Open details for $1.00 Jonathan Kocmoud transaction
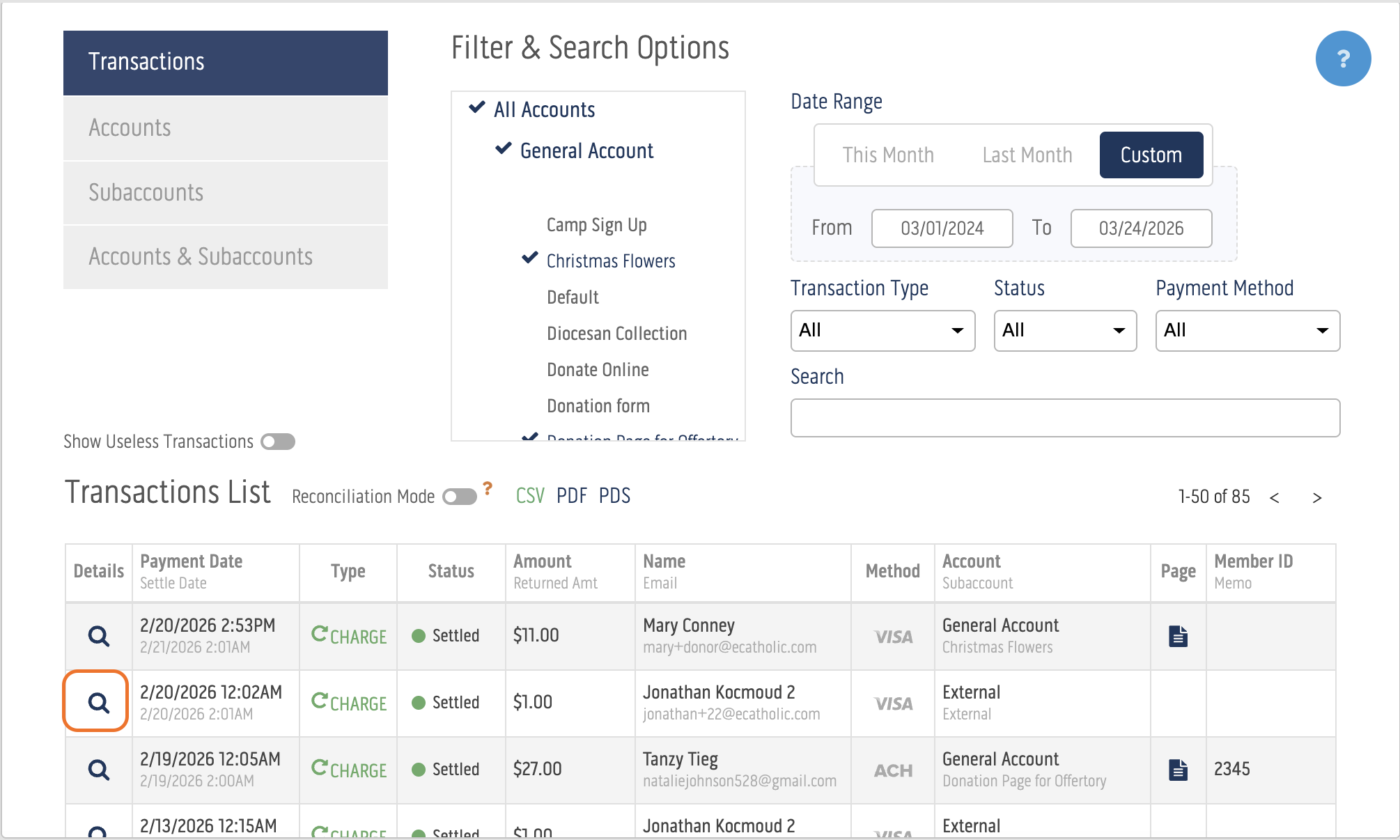This screenshot has width=1400, height=840. 98,702
